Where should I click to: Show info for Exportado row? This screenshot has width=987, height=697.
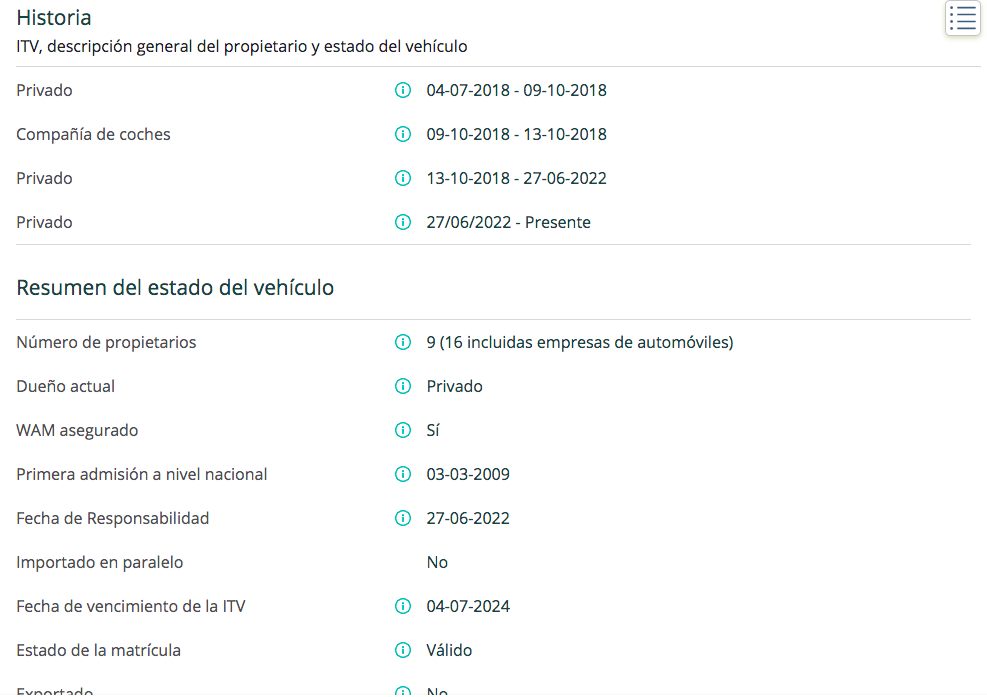(403, 691)
